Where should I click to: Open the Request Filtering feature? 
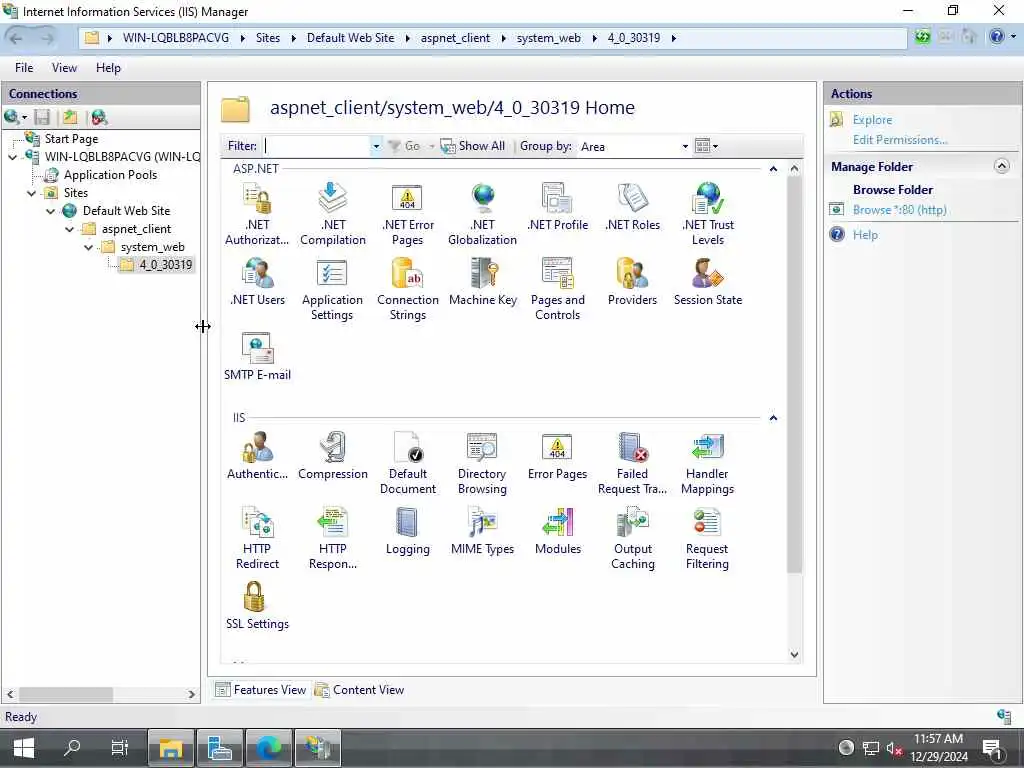(x=707, y=539)
